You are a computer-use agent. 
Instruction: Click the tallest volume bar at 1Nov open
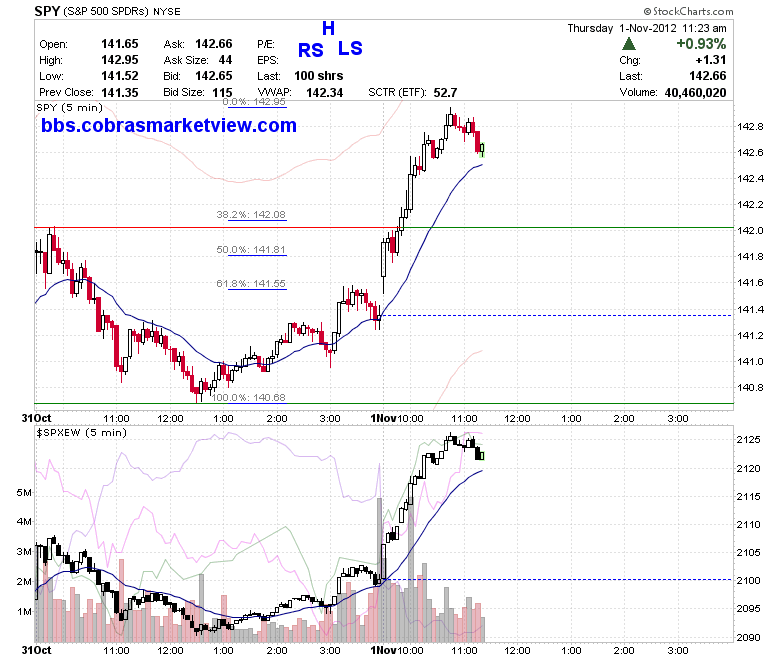click(380, 569)
